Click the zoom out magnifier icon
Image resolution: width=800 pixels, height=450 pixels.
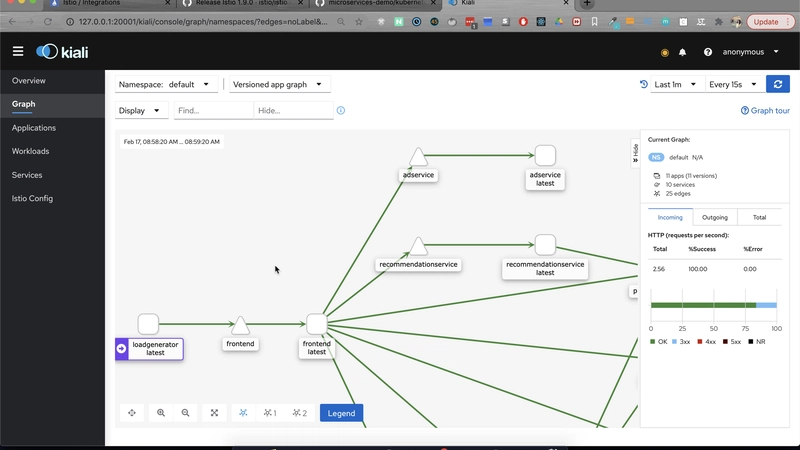pos(186,412)
